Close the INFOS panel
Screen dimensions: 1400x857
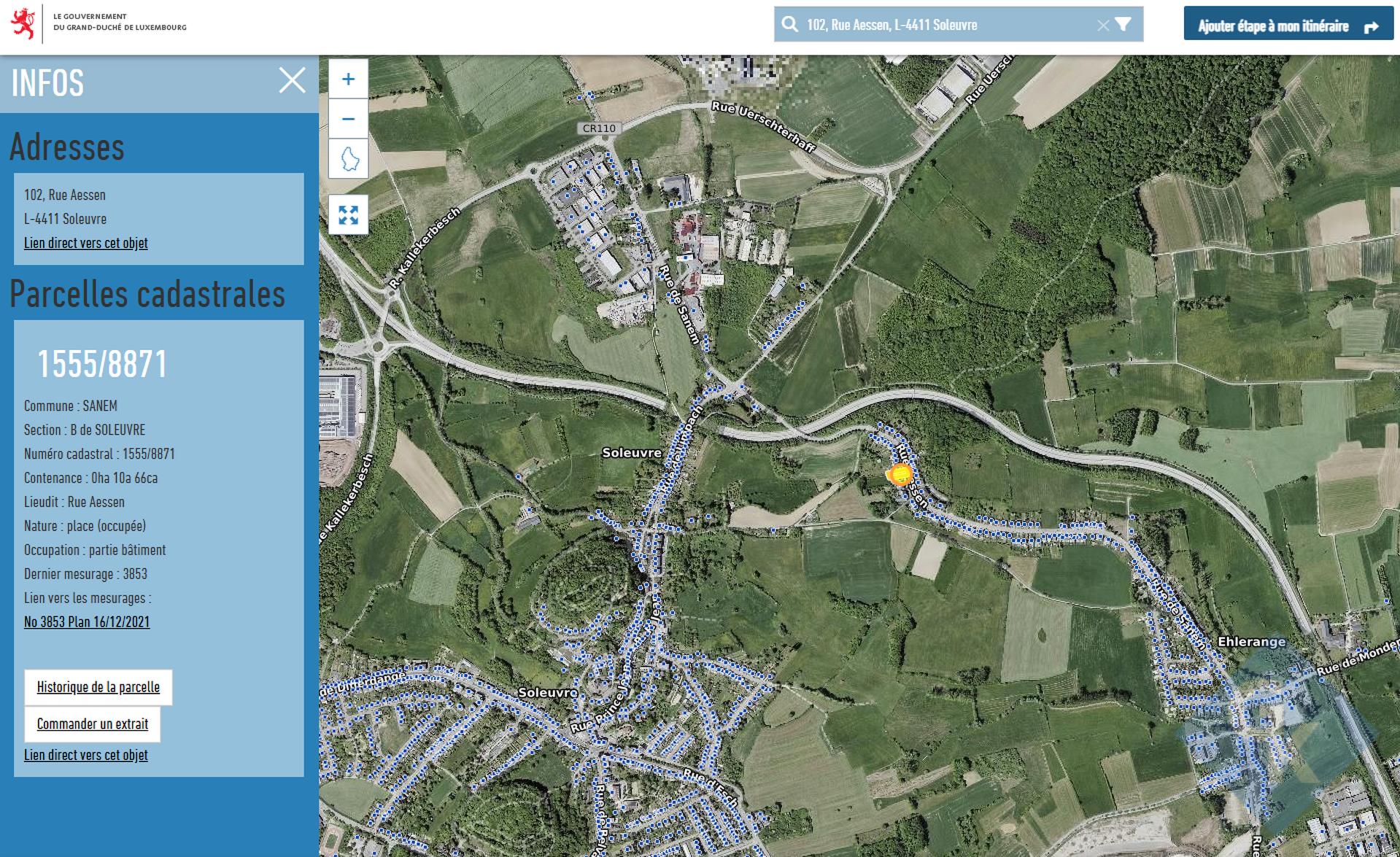[292, 80]
